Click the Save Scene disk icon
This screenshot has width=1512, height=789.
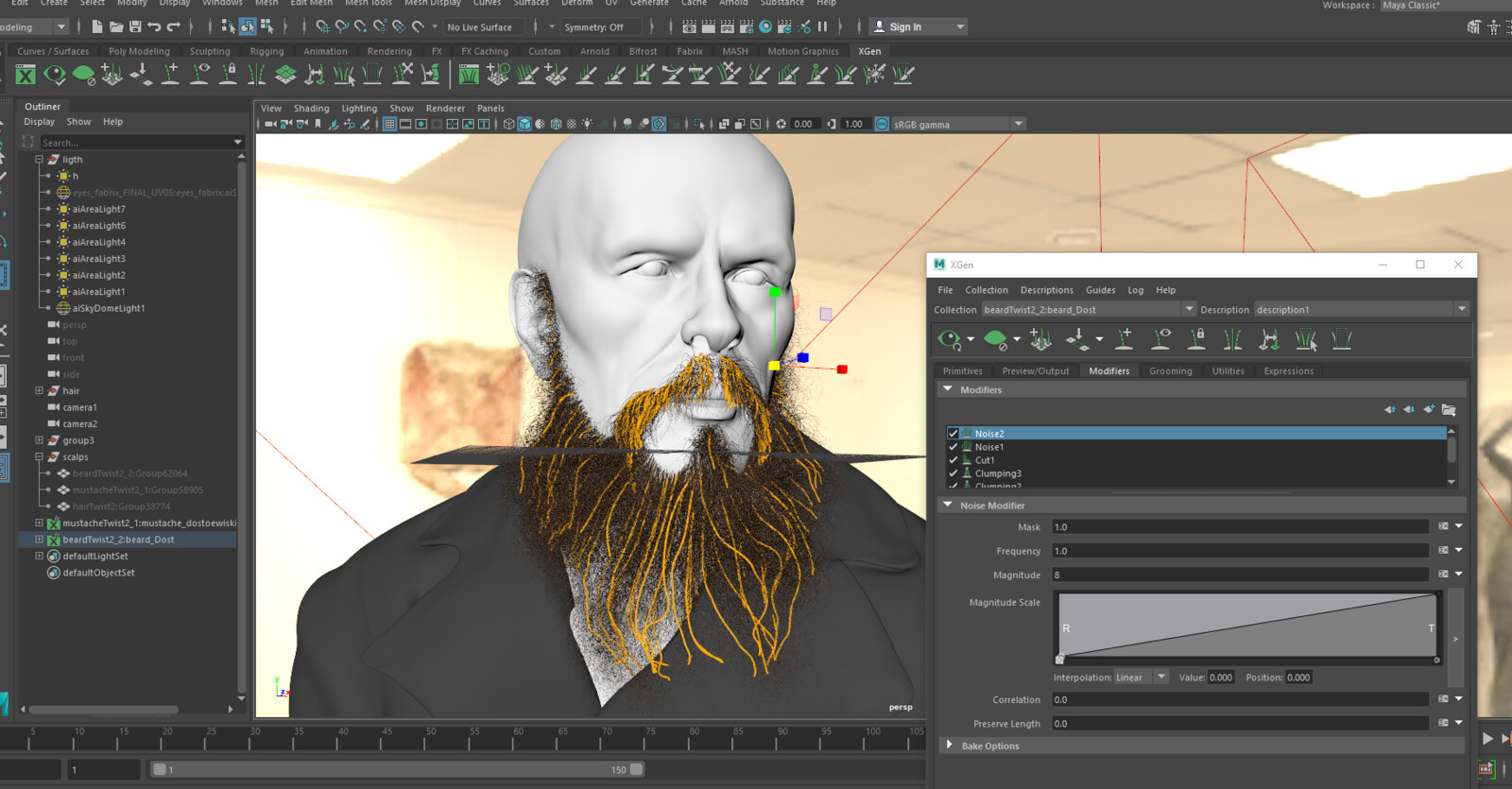pyautogui.click(x=135, y=26)
